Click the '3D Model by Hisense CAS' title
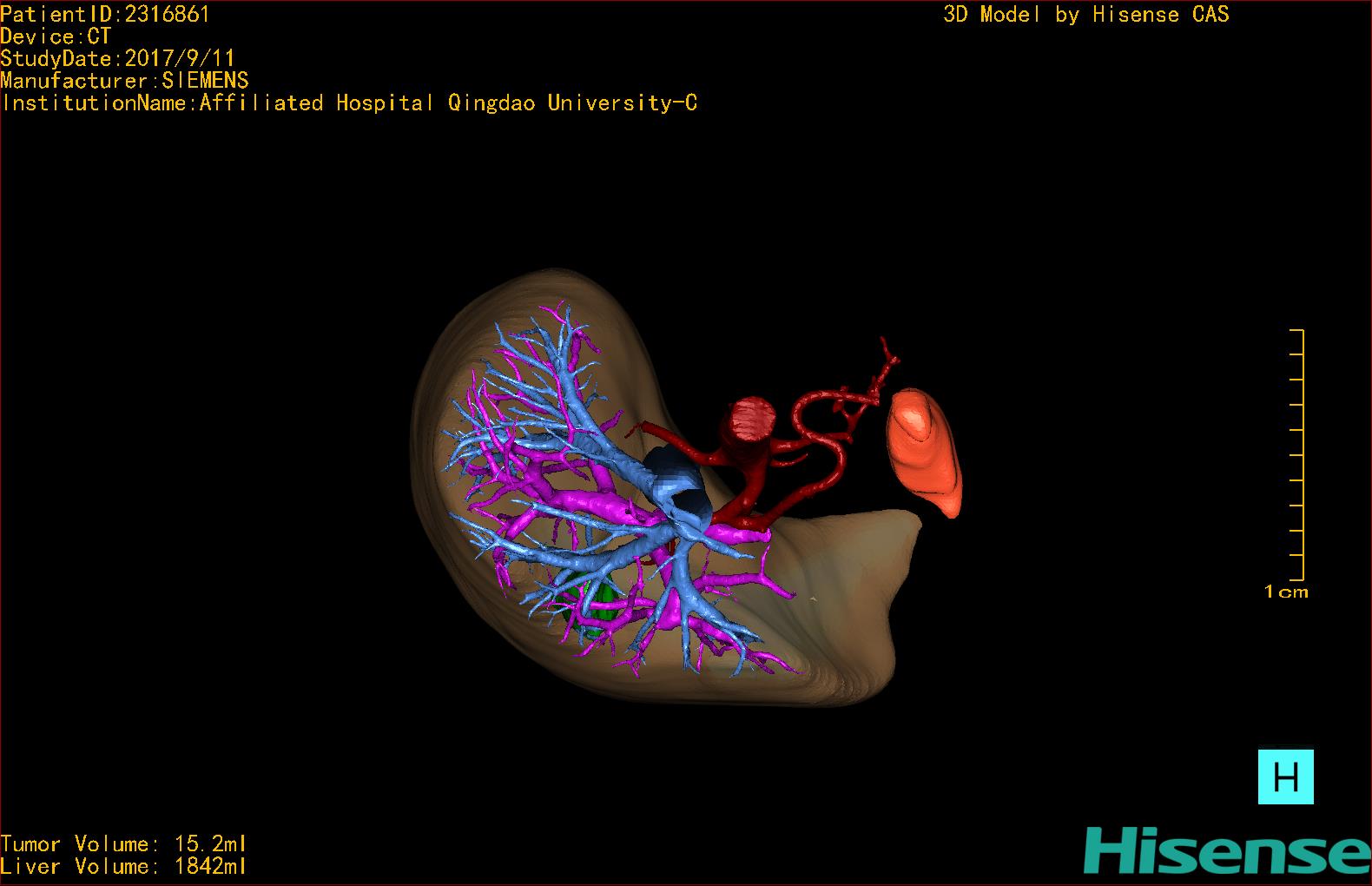 pos(1086,15)
